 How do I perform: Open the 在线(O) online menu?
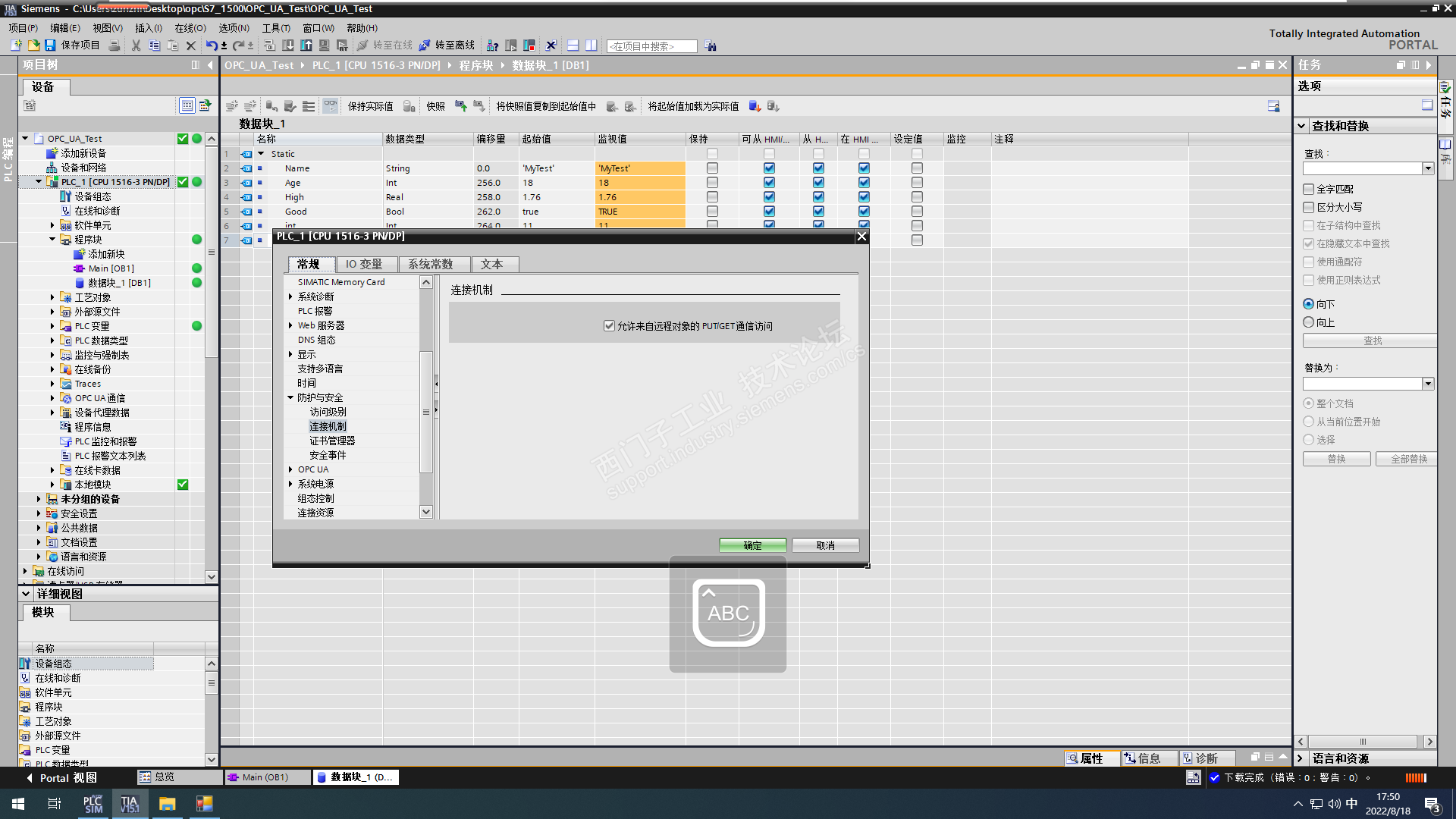[190, 28]
